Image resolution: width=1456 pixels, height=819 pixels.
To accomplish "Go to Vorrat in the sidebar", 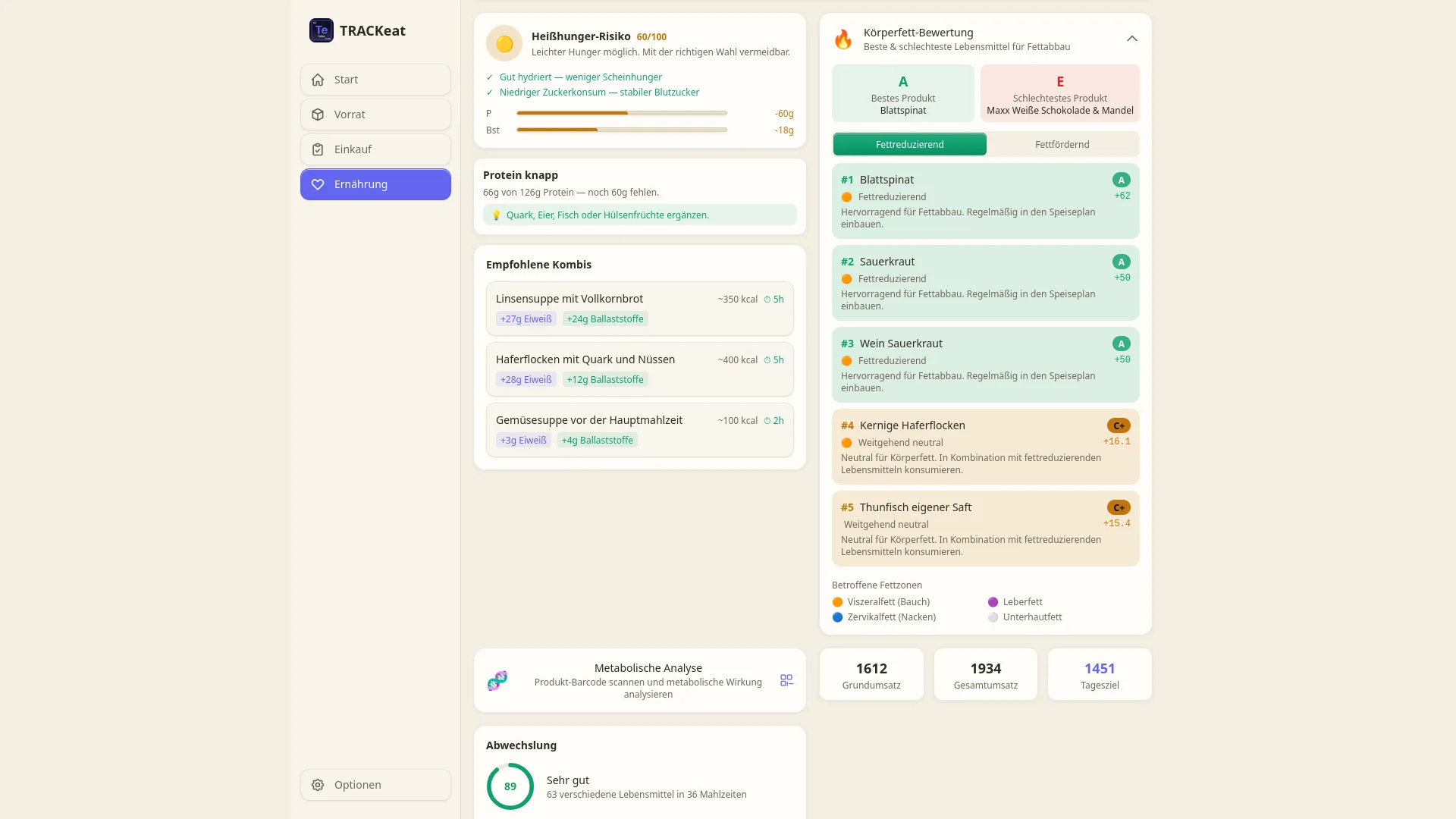I will pos(375,115).
